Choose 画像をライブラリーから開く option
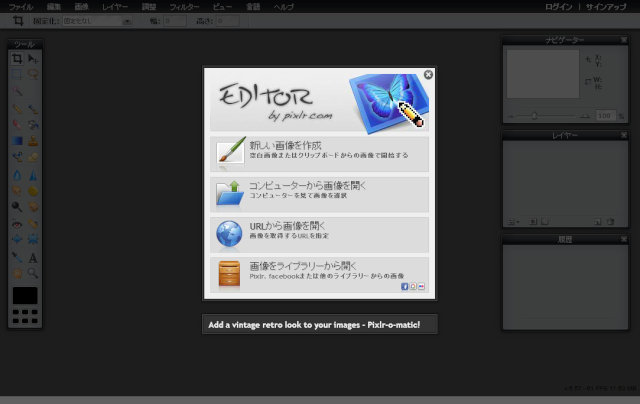The height and width of the screenshot is (404, 640). [320, 275]
